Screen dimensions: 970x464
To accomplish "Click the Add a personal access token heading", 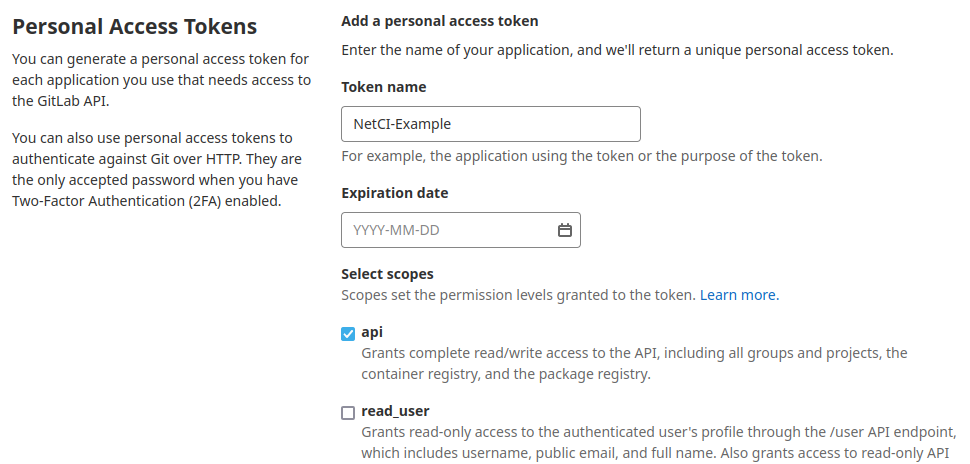I will click(439, 20).
